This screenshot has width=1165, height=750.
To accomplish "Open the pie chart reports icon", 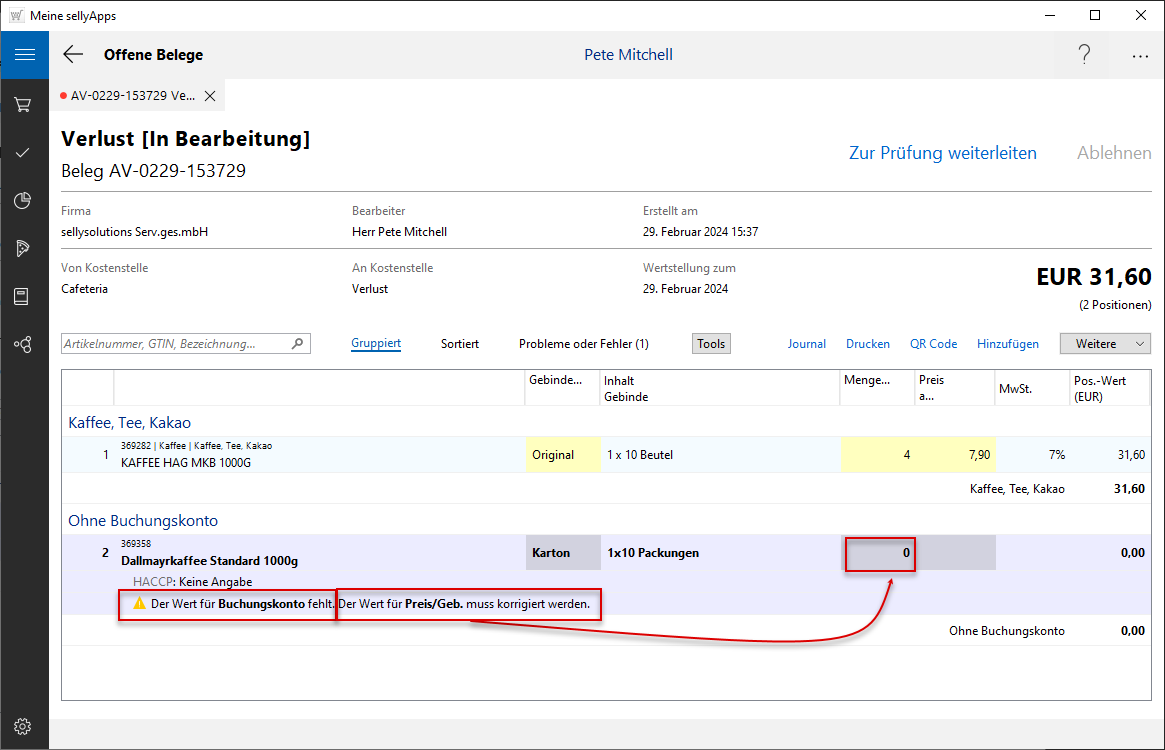I will click(x=23, y=201).
